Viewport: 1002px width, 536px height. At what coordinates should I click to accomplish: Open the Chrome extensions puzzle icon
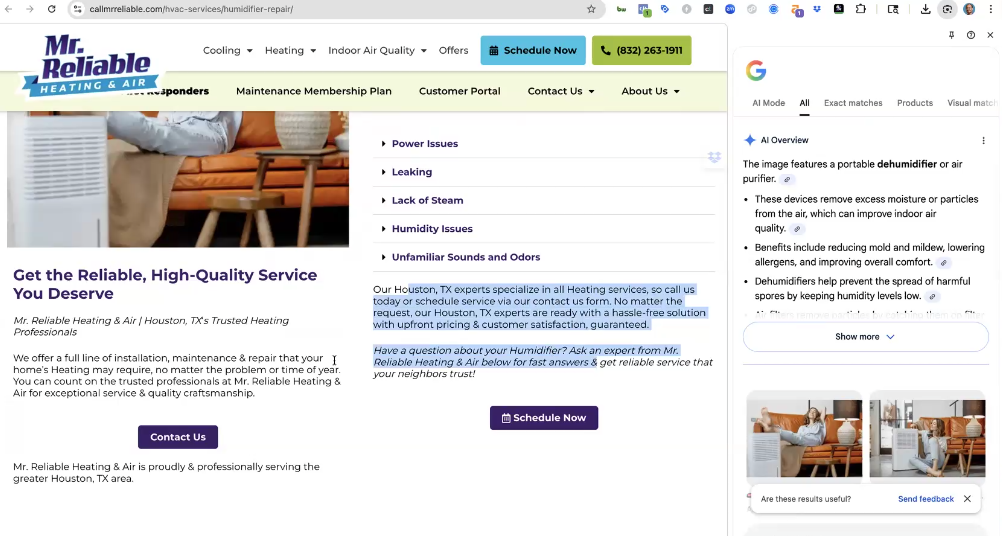(x=860, y=9)
